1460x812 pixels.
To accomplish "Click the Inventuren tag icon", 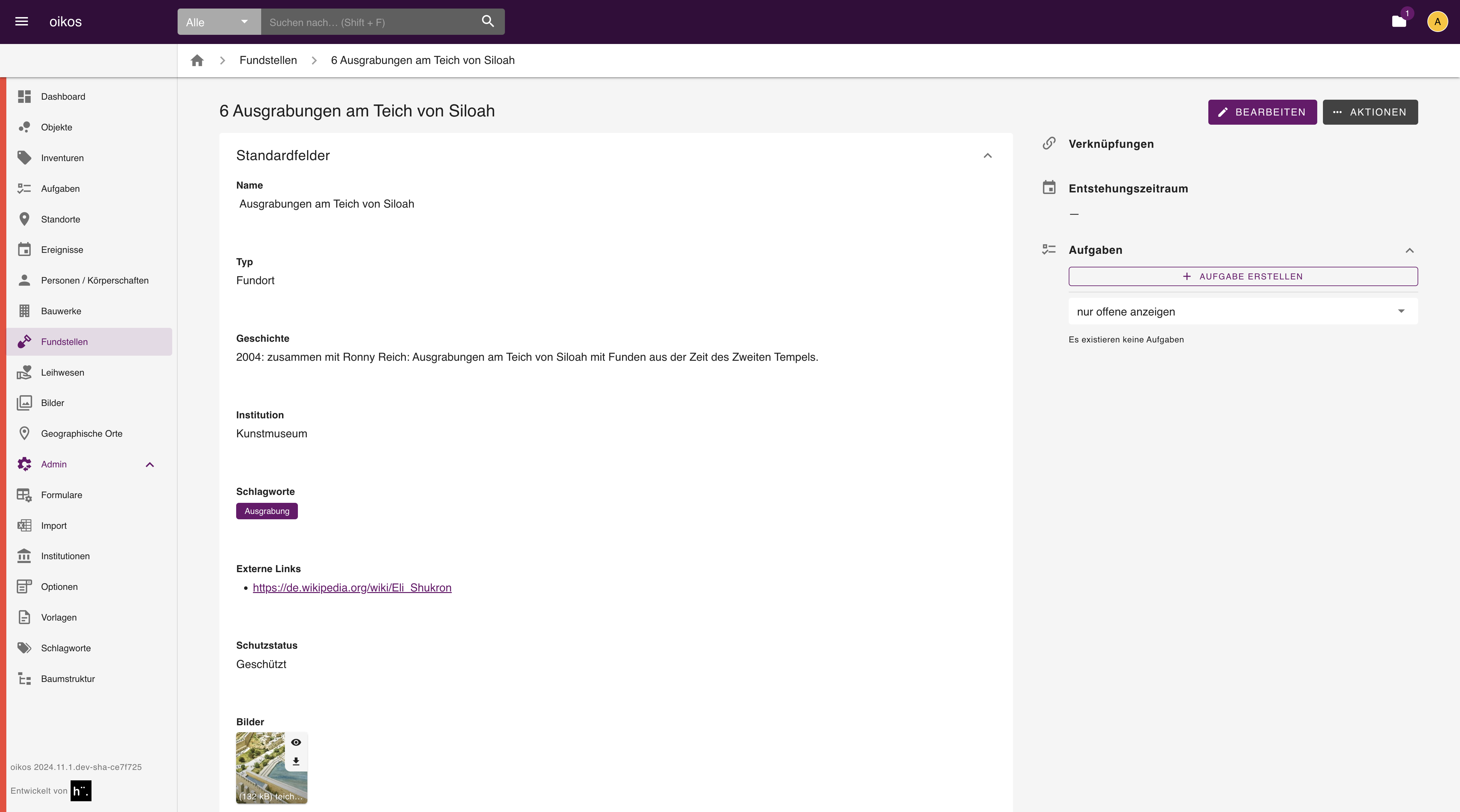I will tap(24, 158).
